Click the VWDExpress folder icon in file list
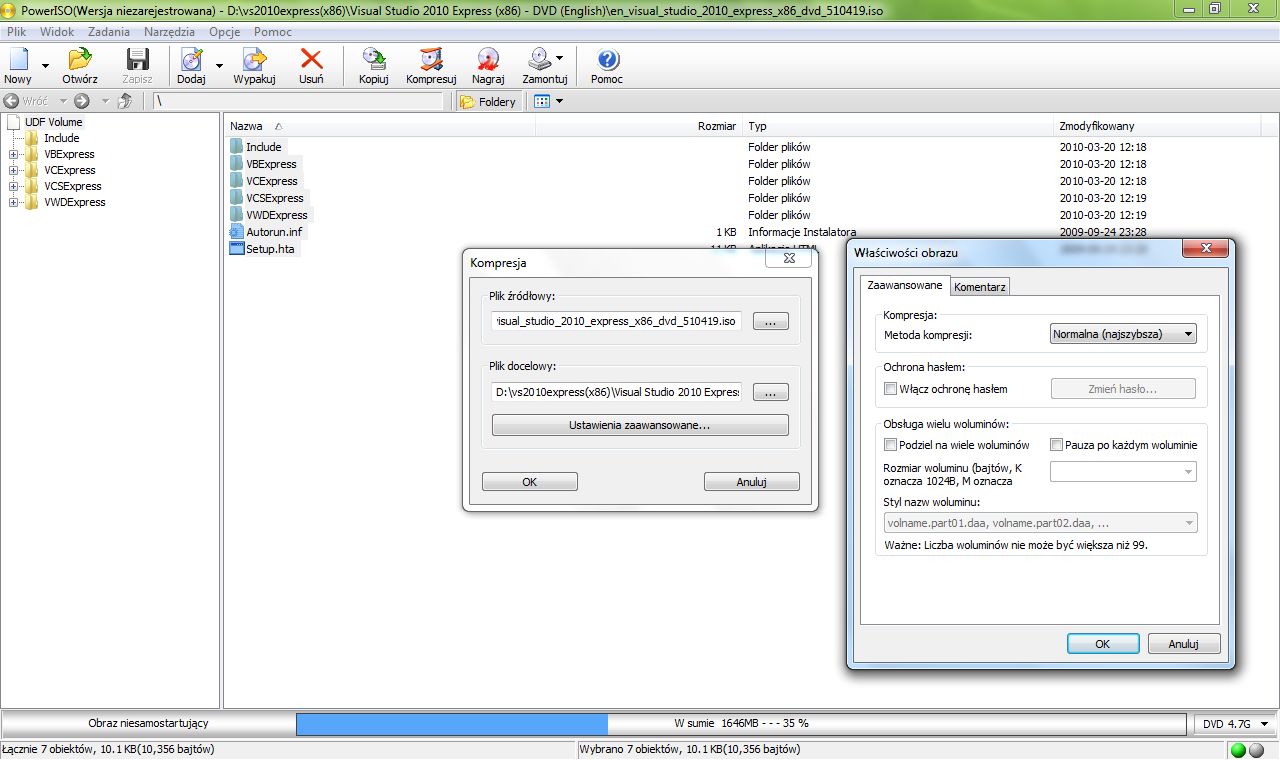The height and width of the screenshot is (760, 1280). pyautogui.click(x=237, y=215)
